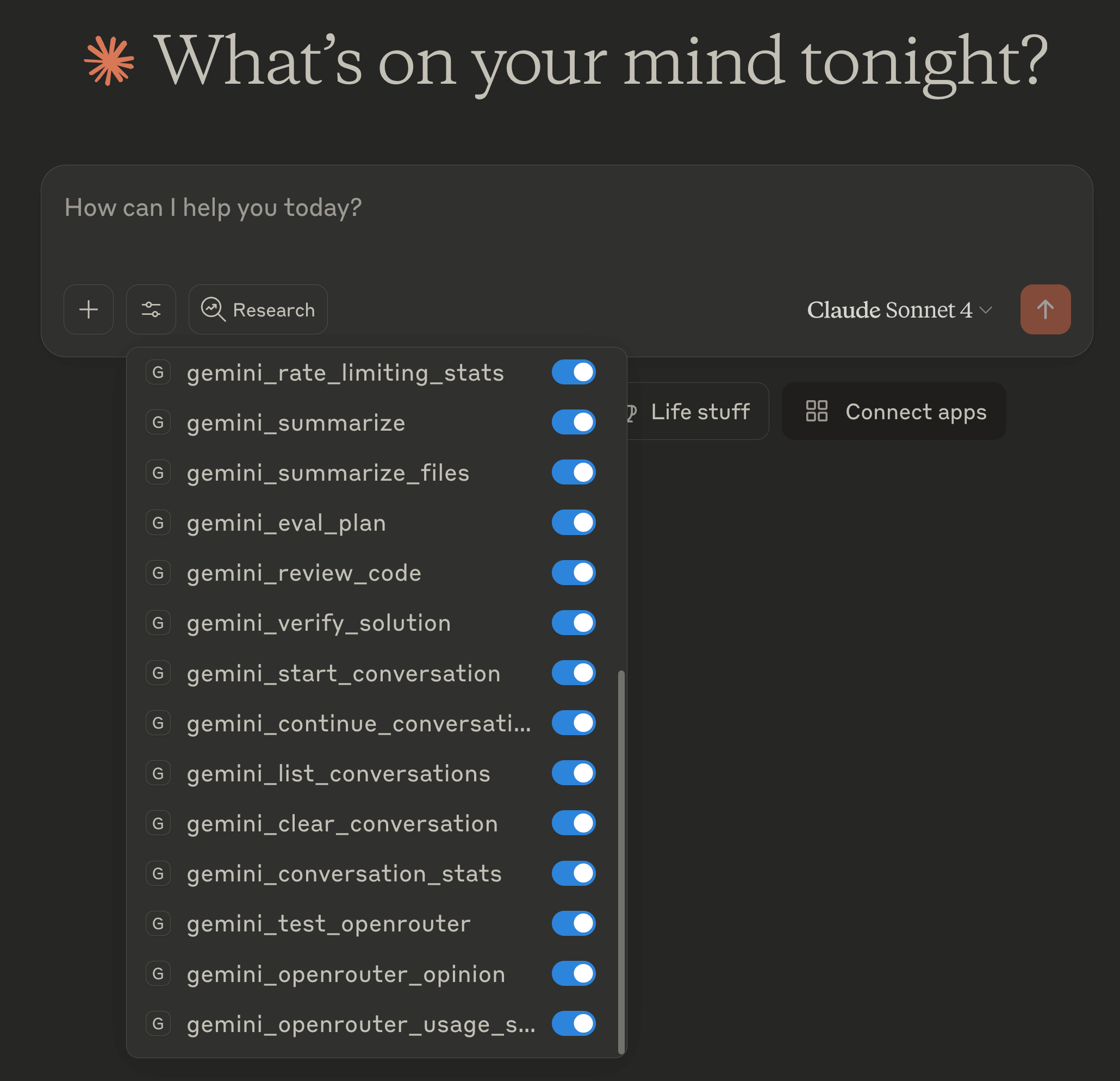
Task: Open Connect apps
Action: pyautogui.click(x=894, y=411)
